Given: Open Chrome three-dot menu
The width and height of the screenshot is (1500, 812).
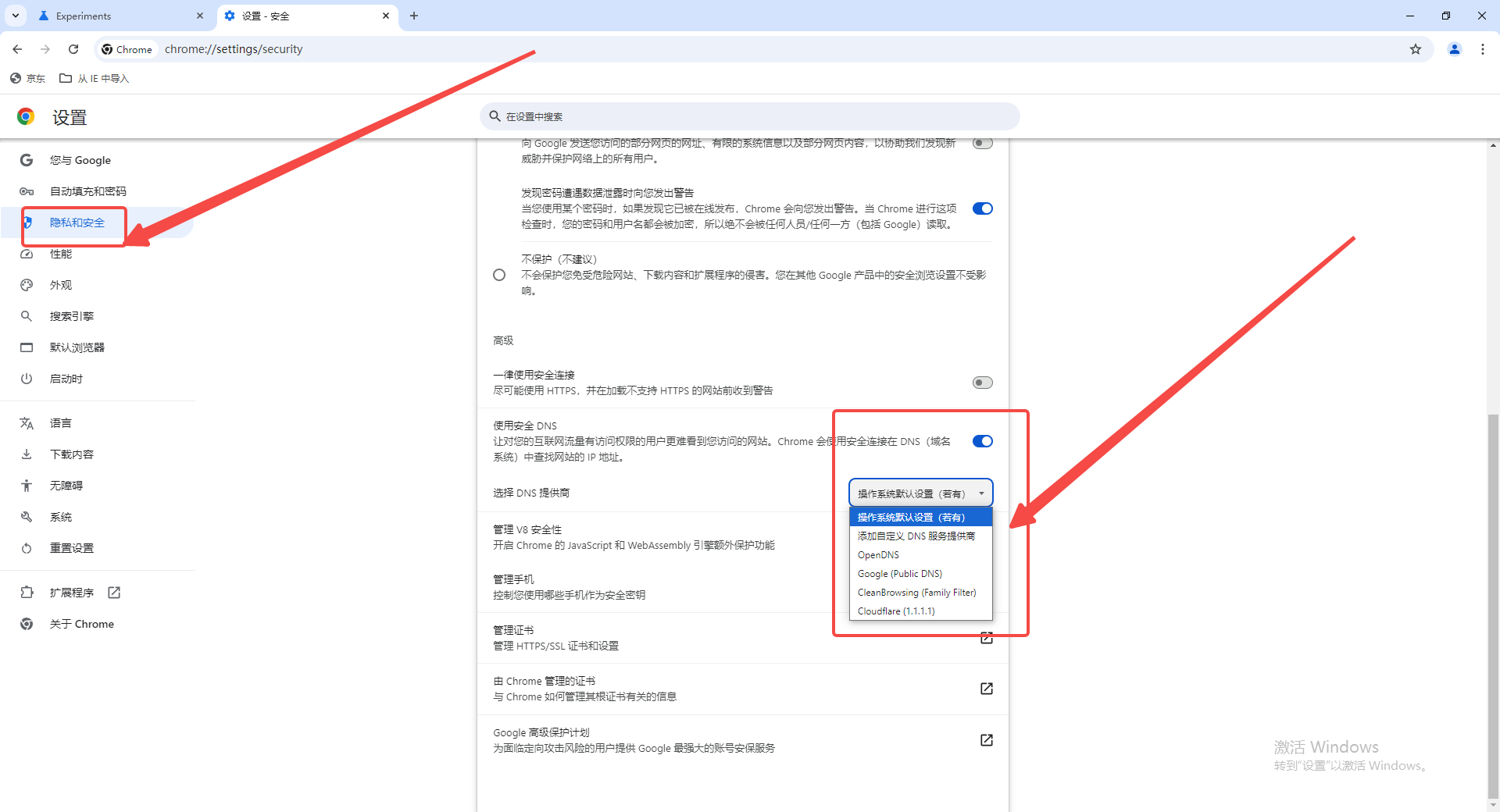Looking at the screenshot, I should [1483, 49].
